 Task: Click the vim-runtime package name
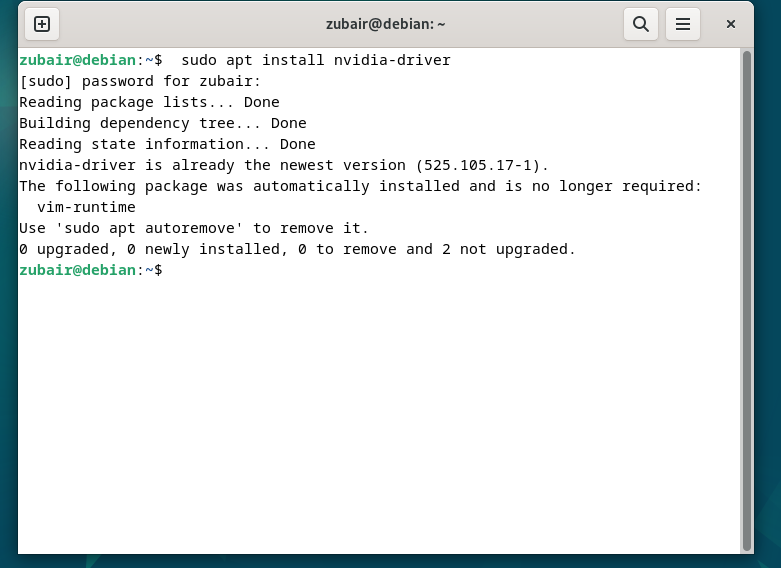[x=86, y=207]
